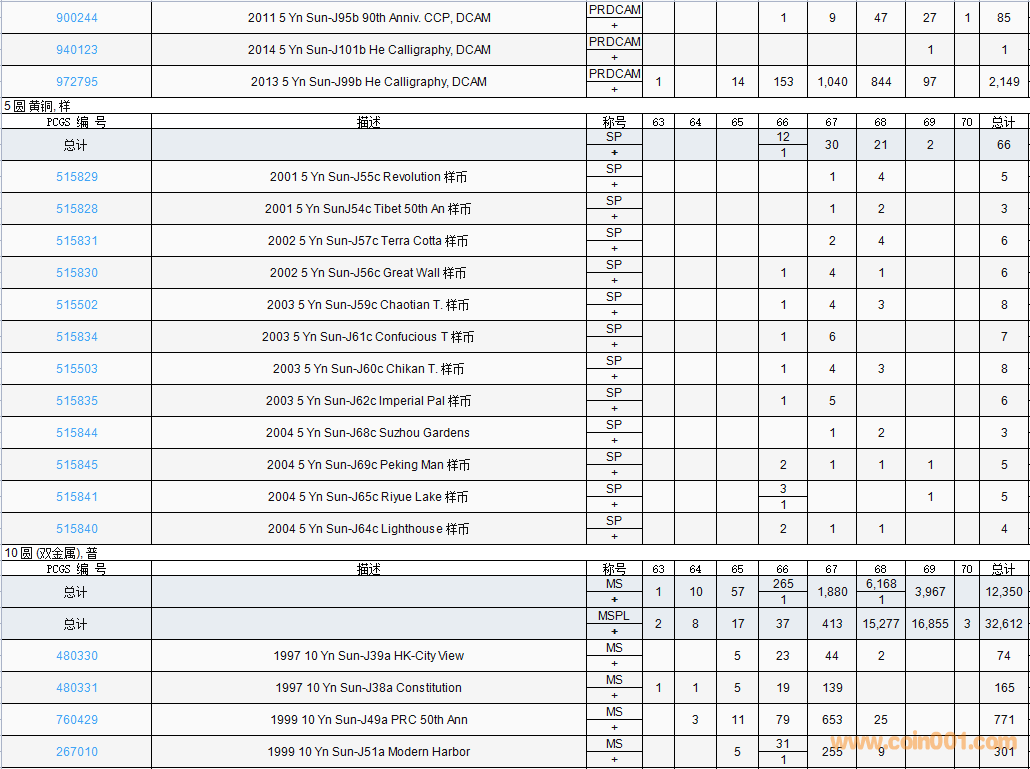Image resolution: width=1030 pixels, height=769 pixels.
Task: Click the 515830 Great Wall link
Action: click(77, 273)
